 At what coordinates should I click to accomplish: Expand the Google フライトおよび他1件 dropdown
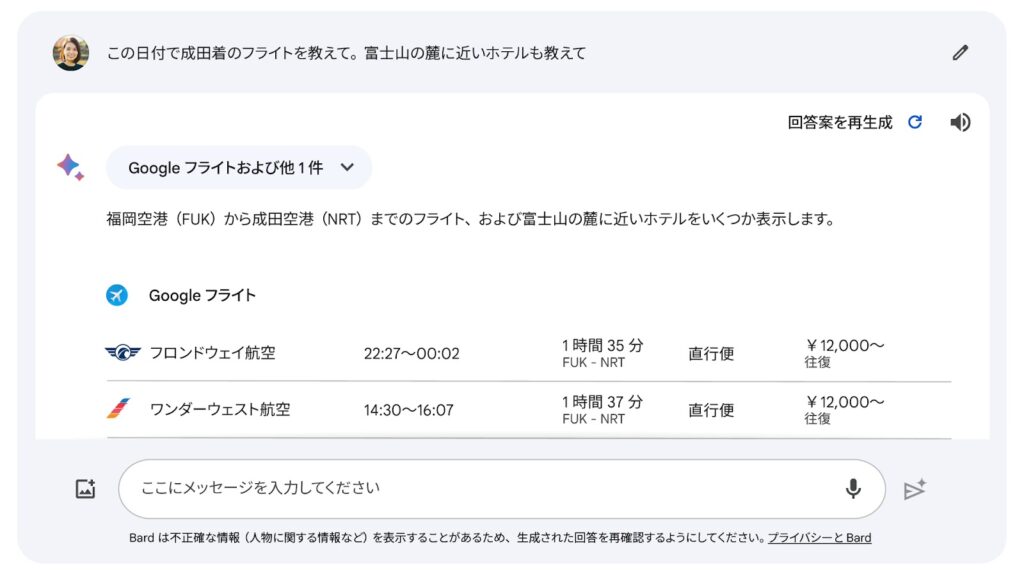point(239,168)
